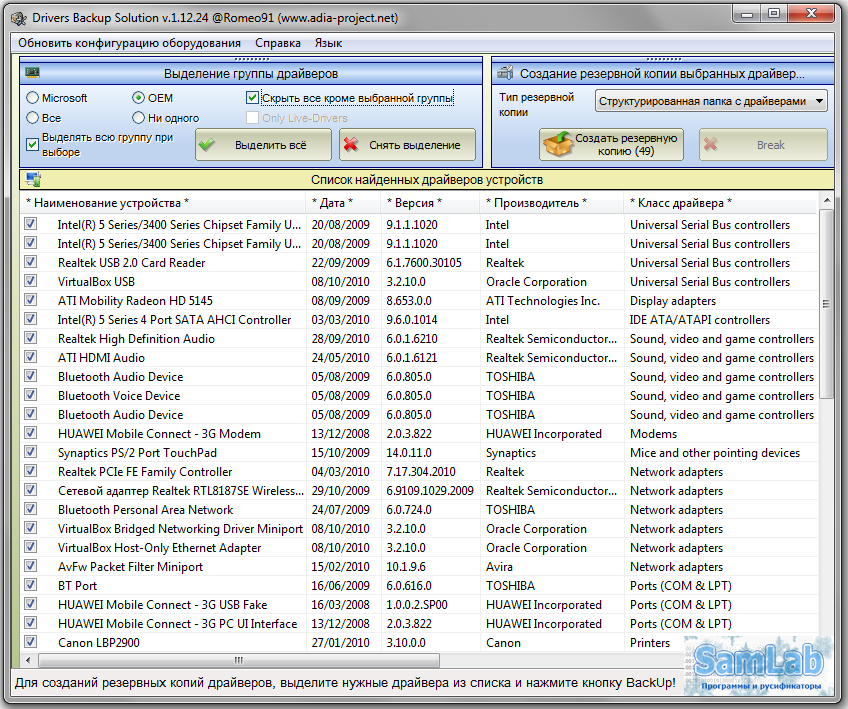This screenshot has width=848, height=709.
Task: Click the computer icon in the yellow driver list header
Action: click(34, 180)
